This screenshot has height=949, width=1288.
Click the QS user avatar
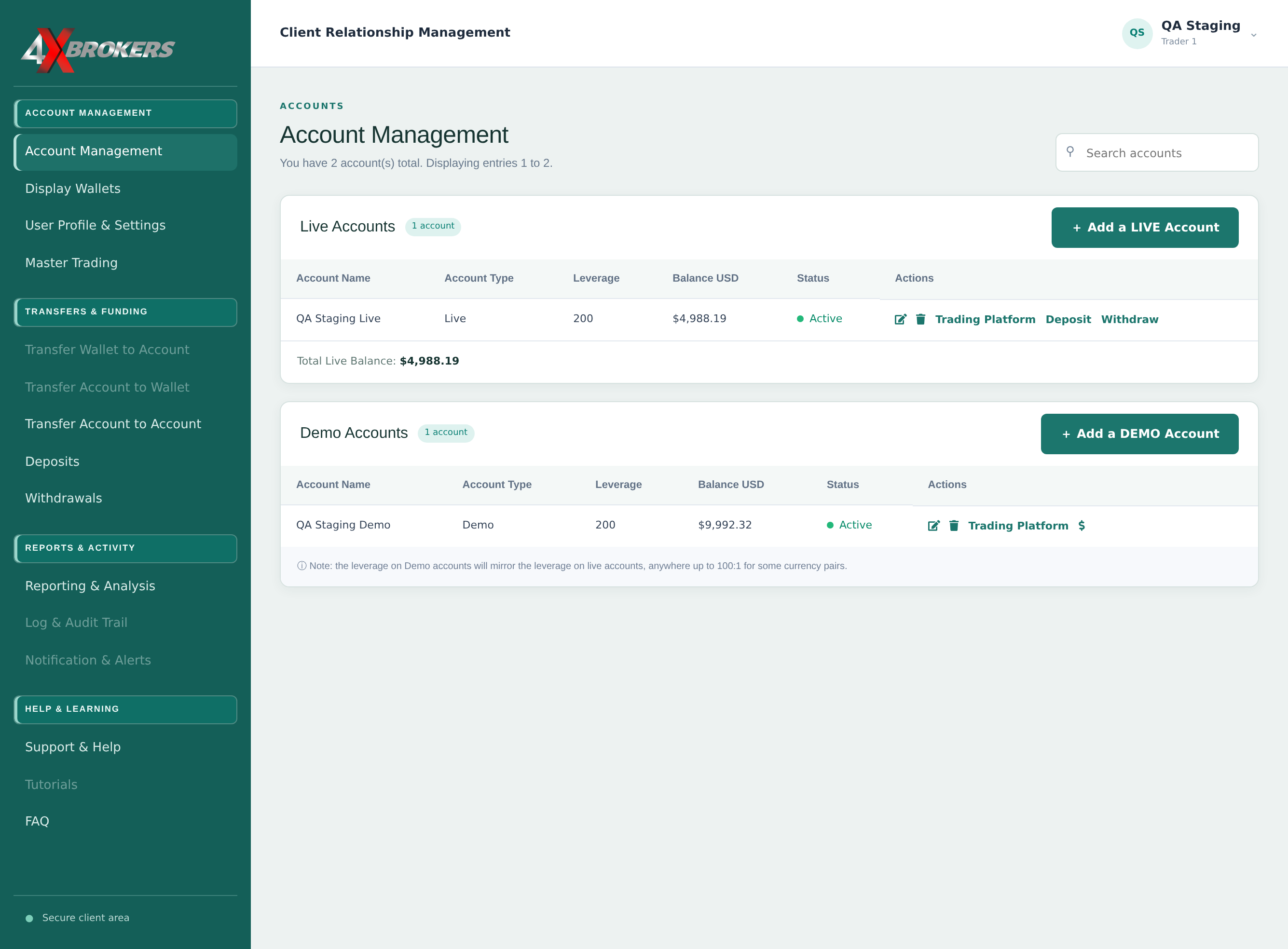[1137, 33]
